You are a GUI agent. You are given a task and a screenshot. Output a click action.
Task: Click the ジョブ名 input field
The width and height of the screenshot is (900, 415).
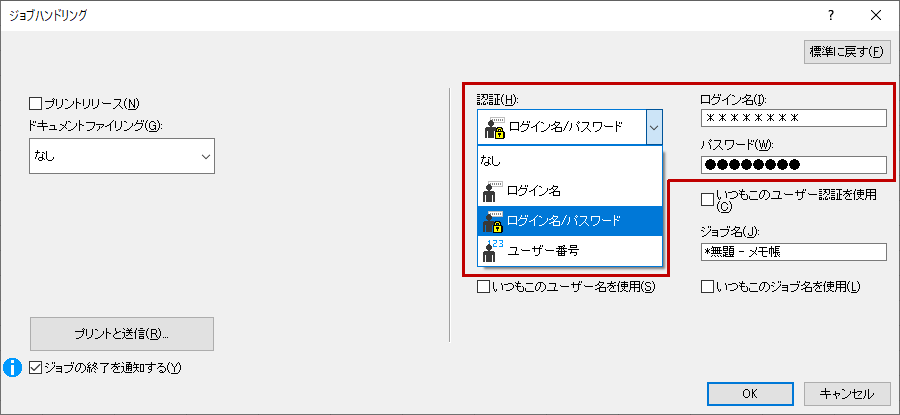pyautogui.click(x=794, y=251)
